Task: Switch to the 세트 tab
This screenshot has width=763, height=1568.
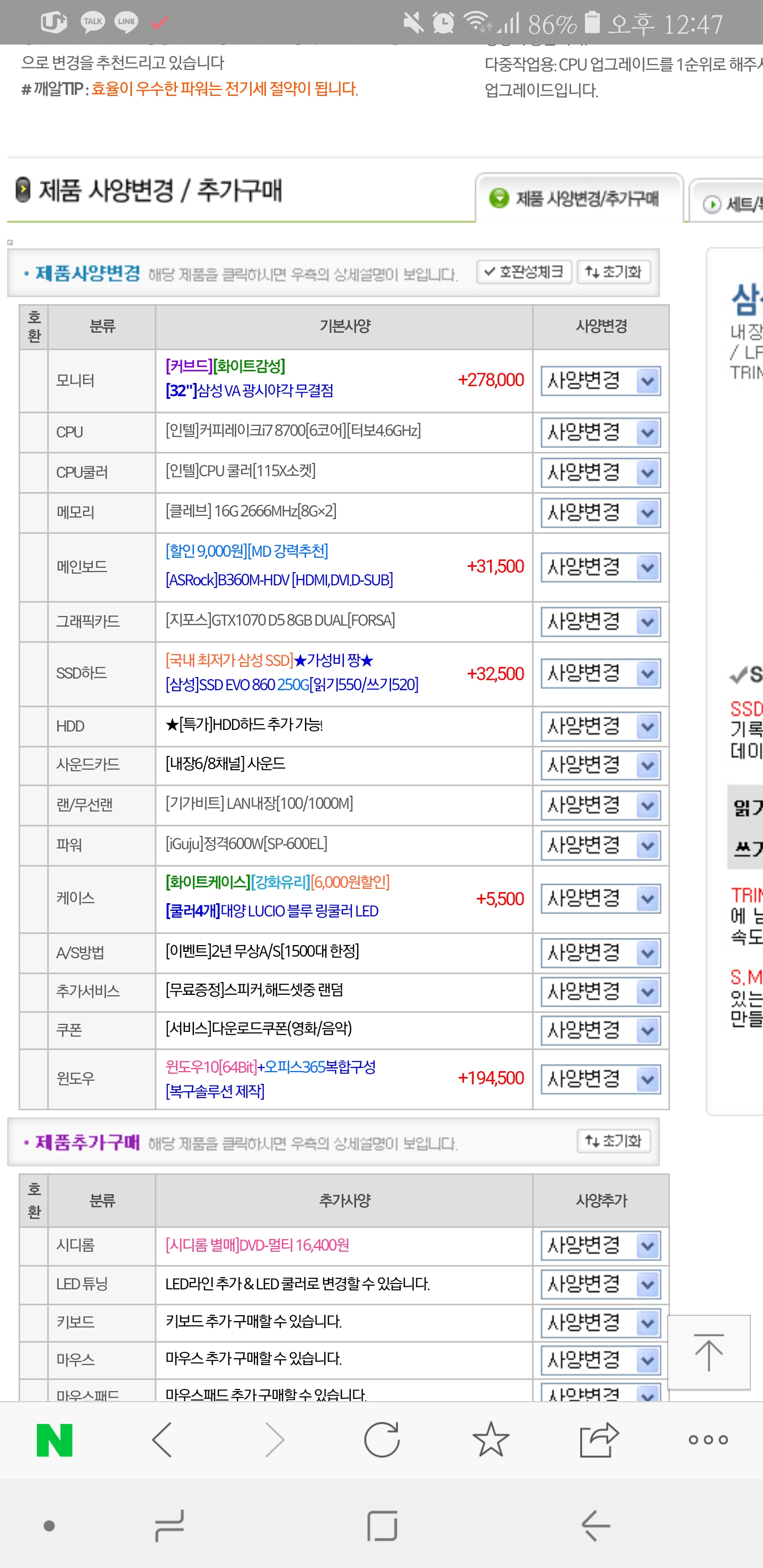Action: point(727,203)
